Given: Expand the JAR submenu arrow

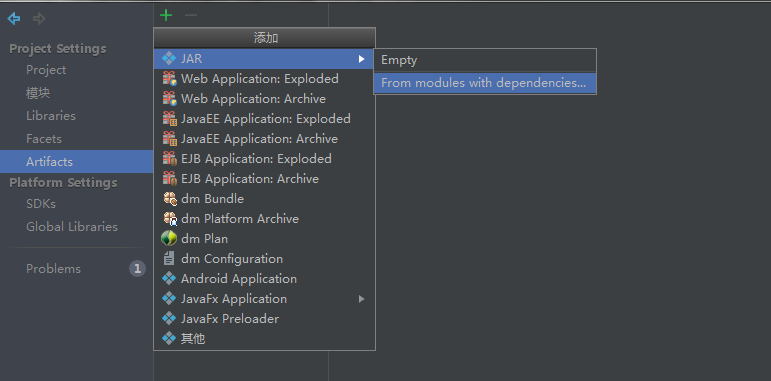Looking at the screenshot, I should [x=361, y=59].
